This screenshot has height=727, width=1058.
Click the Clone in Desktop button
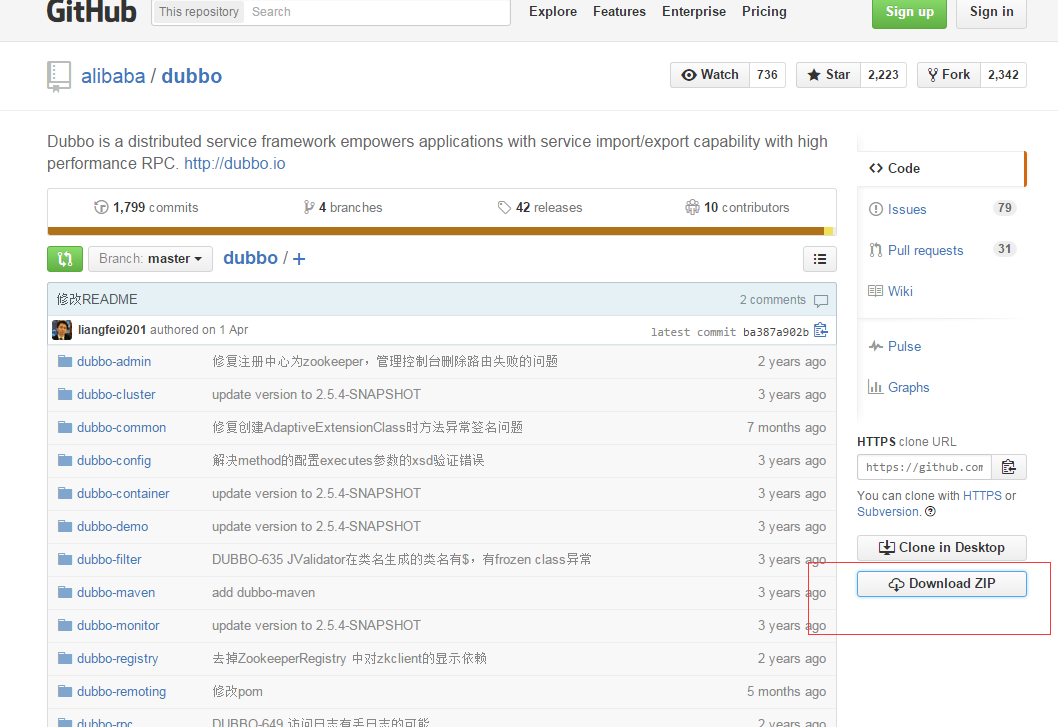[941, 547]
